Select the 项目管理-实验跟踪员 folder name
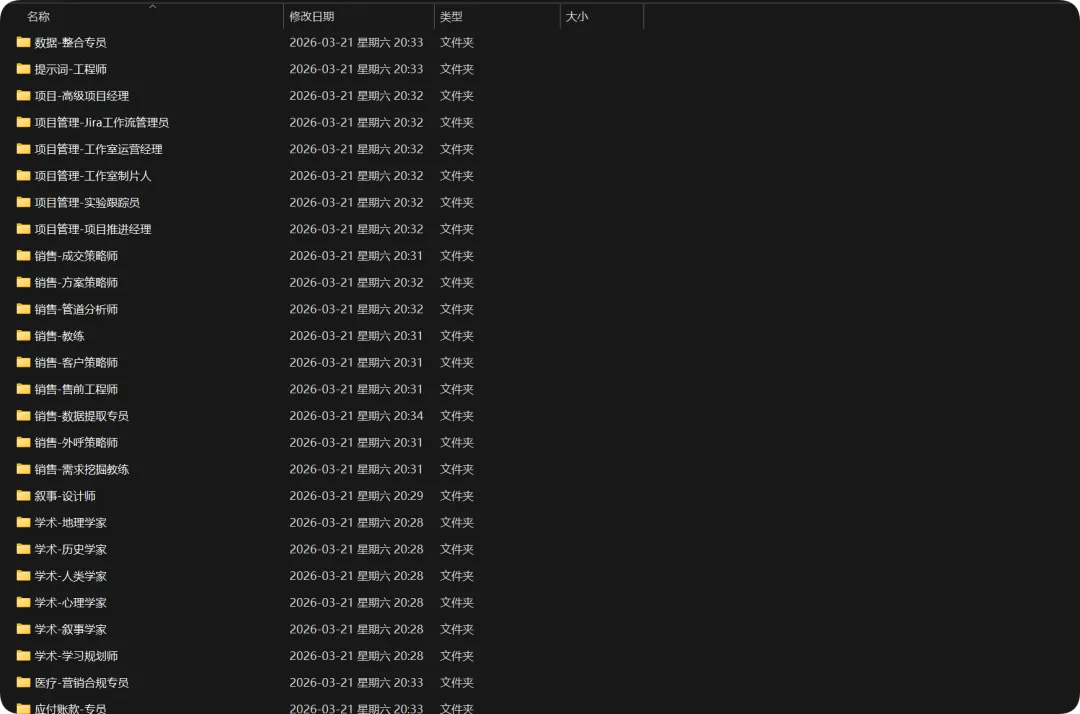The image size is (1080, 714). [x=87, y=202]
